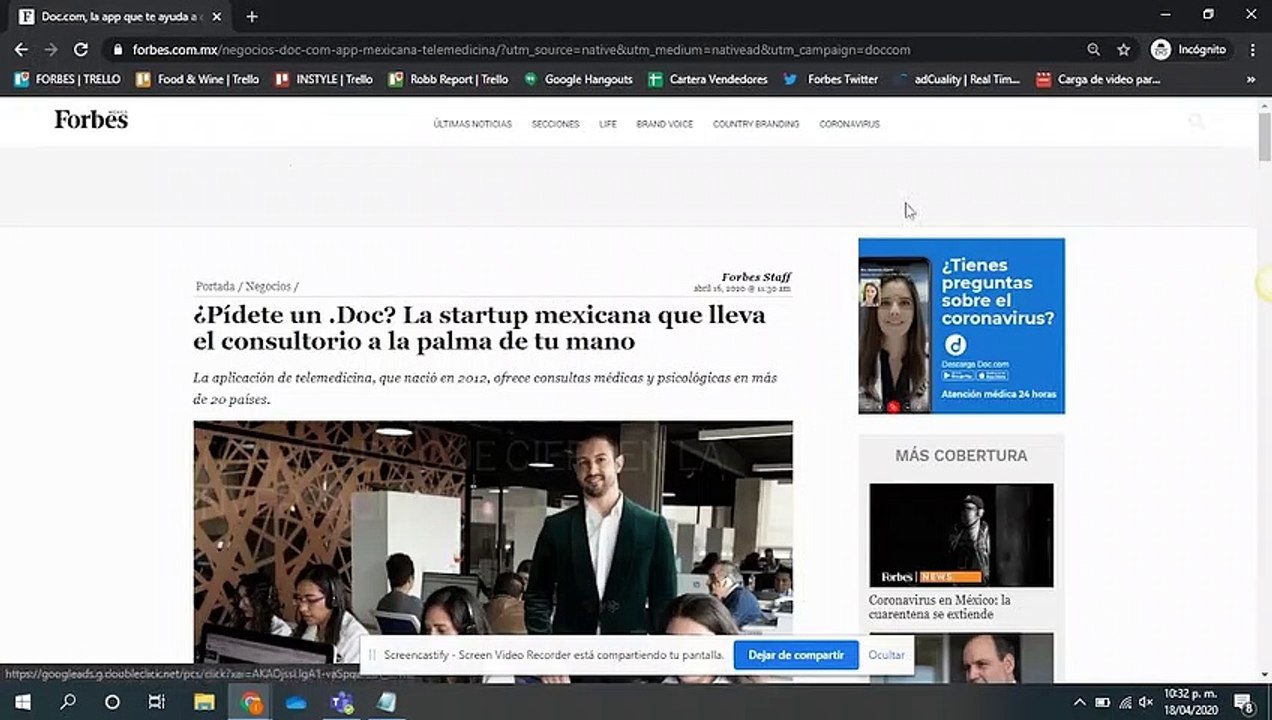Open 'Coronavirus en México: la cuarentena se extiende'
1272x720 pixels.
point(940,607)
